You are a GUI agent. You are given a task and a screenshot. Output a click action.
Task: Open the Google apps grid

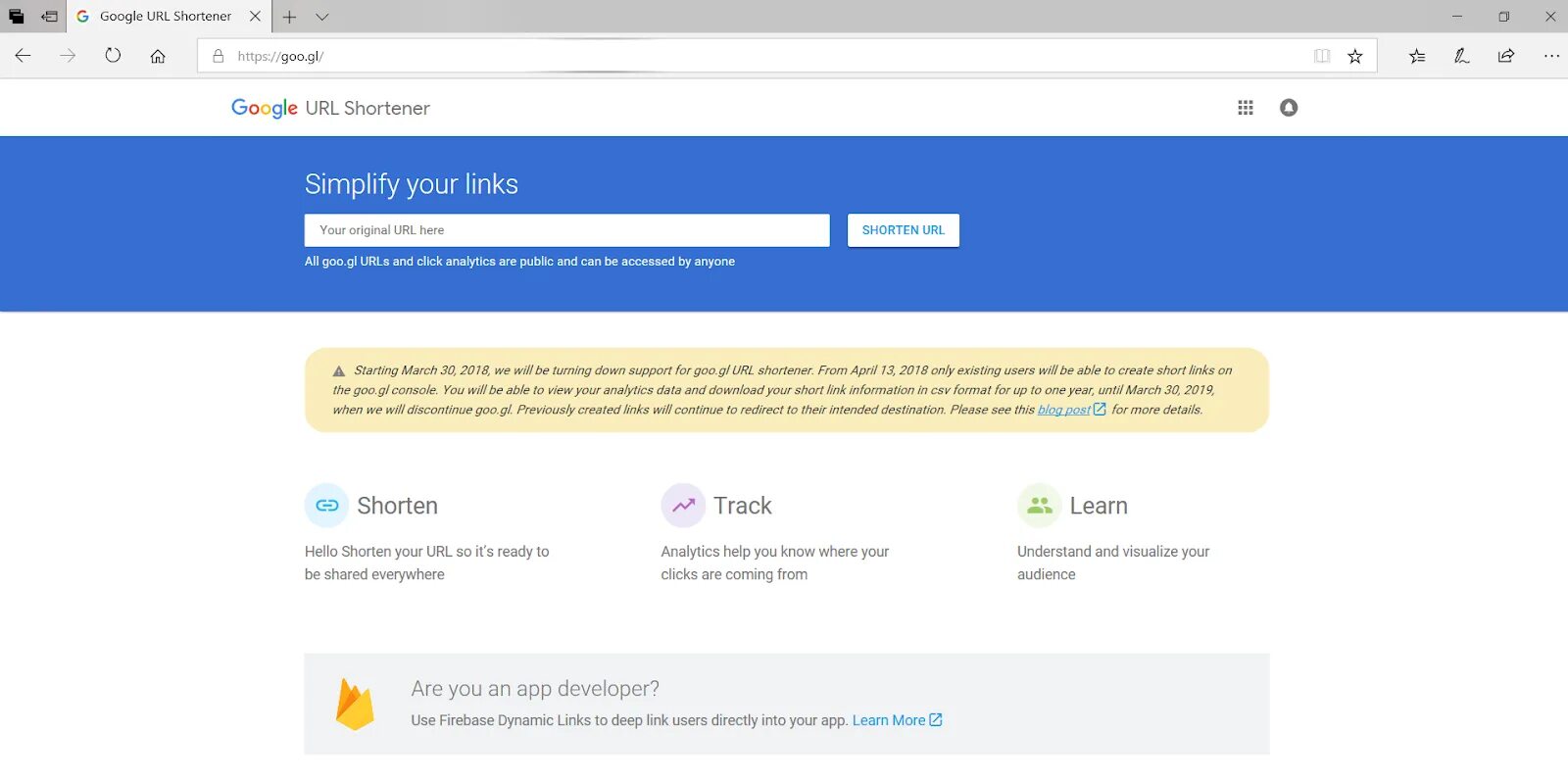1246,108
